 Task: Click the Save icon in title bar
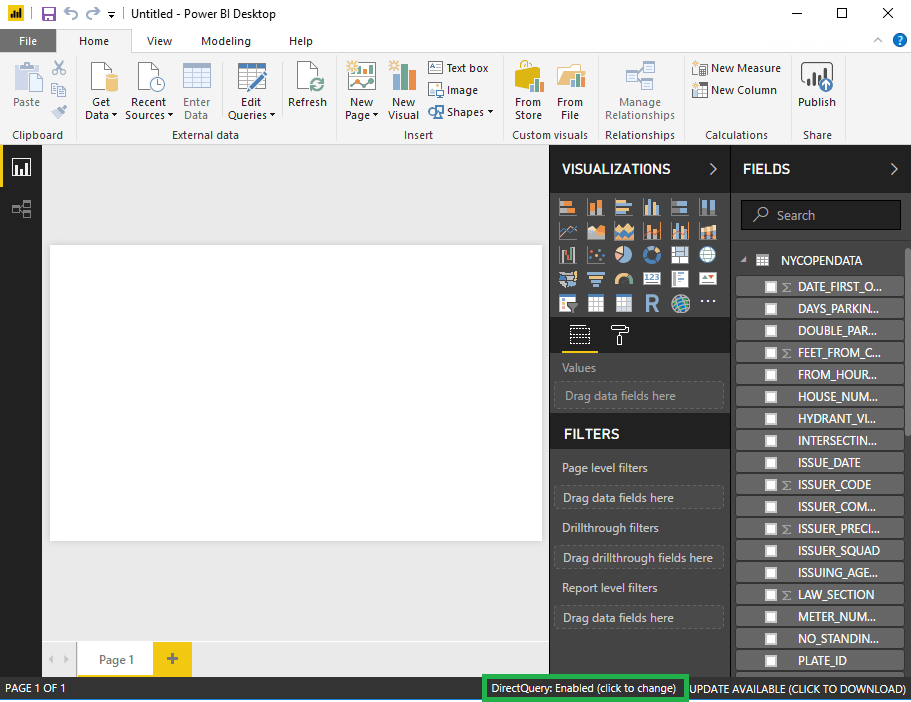click(48, 14)
